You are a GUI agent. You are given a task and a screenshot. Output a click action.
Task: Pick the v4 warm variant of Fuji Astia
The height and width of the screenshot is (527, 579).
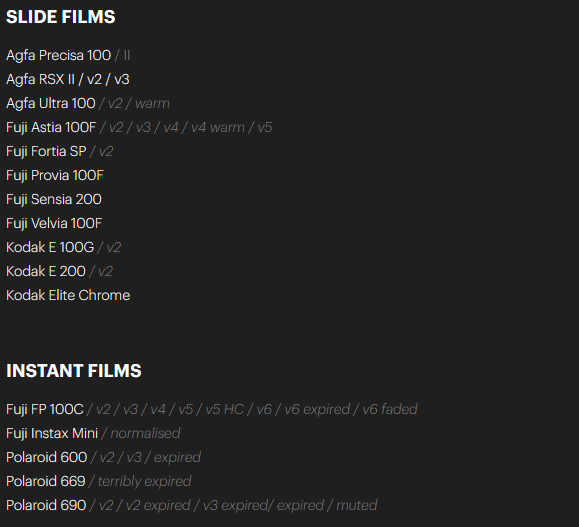[217, 128]
